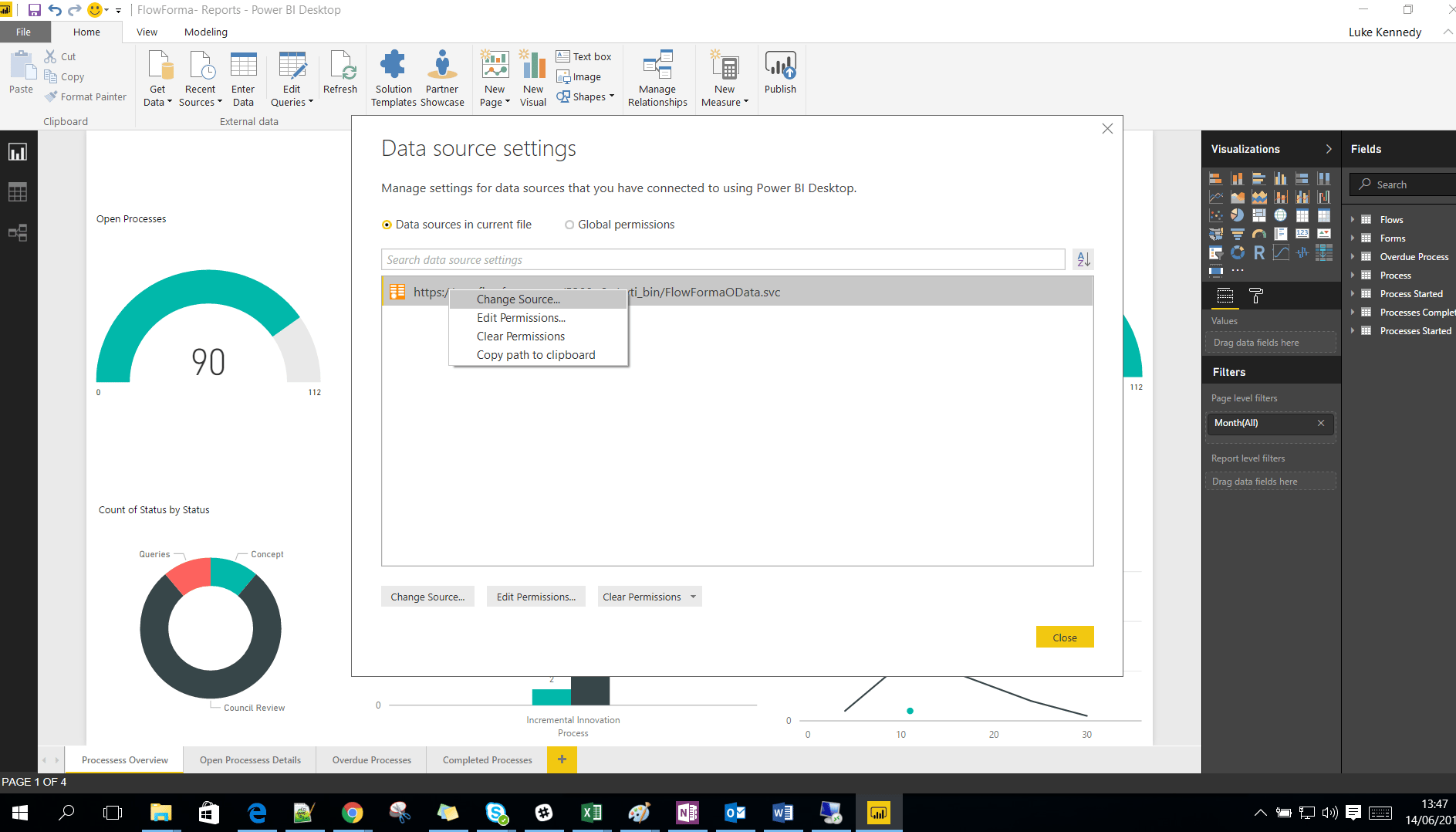Select the Gauge visualization icon

click(1259, 234)
